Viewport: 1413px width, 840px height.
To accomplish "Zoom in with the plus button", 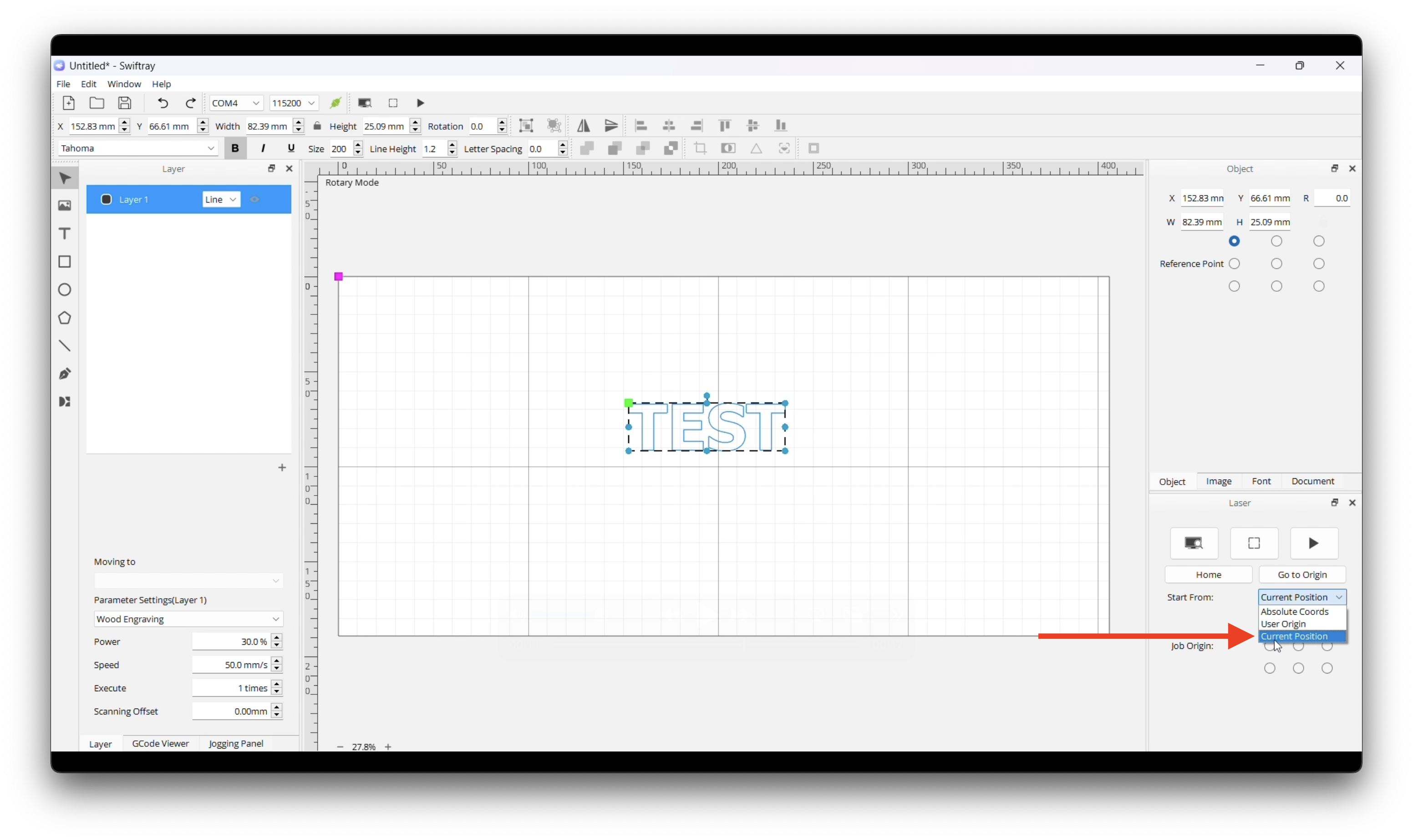I will pyautogui.click(x=388, y=747).
